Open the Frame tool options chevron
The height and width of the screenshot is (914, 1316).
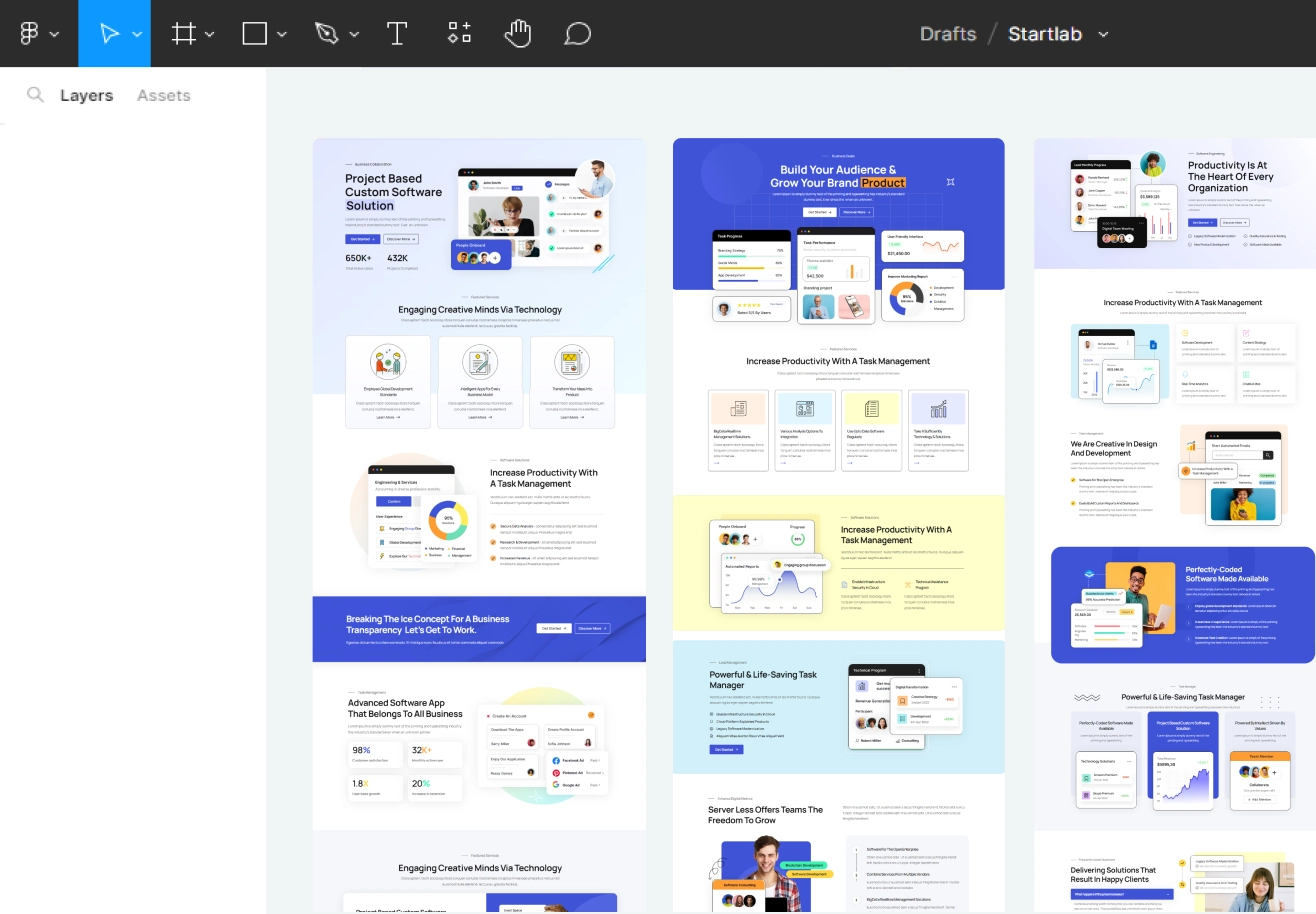210,35
